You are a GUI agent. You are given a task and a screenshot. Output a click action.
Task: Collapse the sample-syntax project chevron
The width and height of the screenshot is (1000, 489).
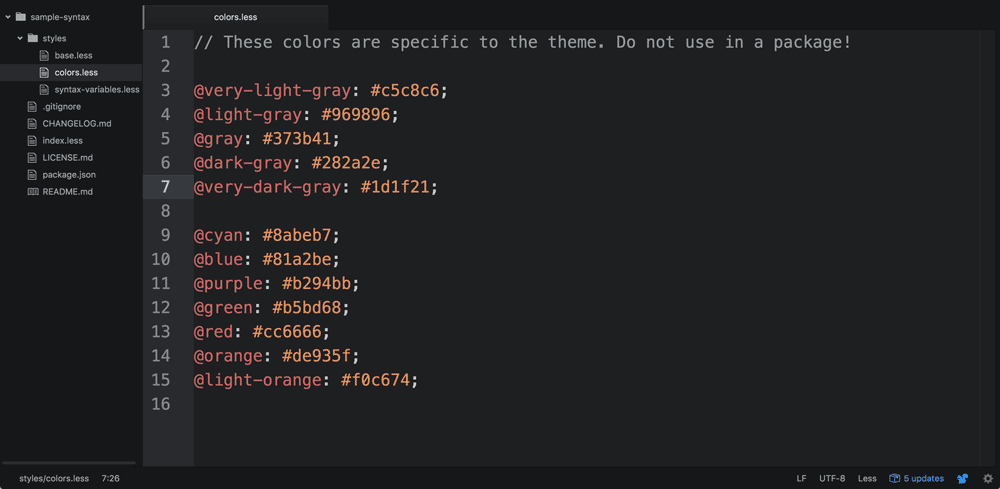(8, 17)
